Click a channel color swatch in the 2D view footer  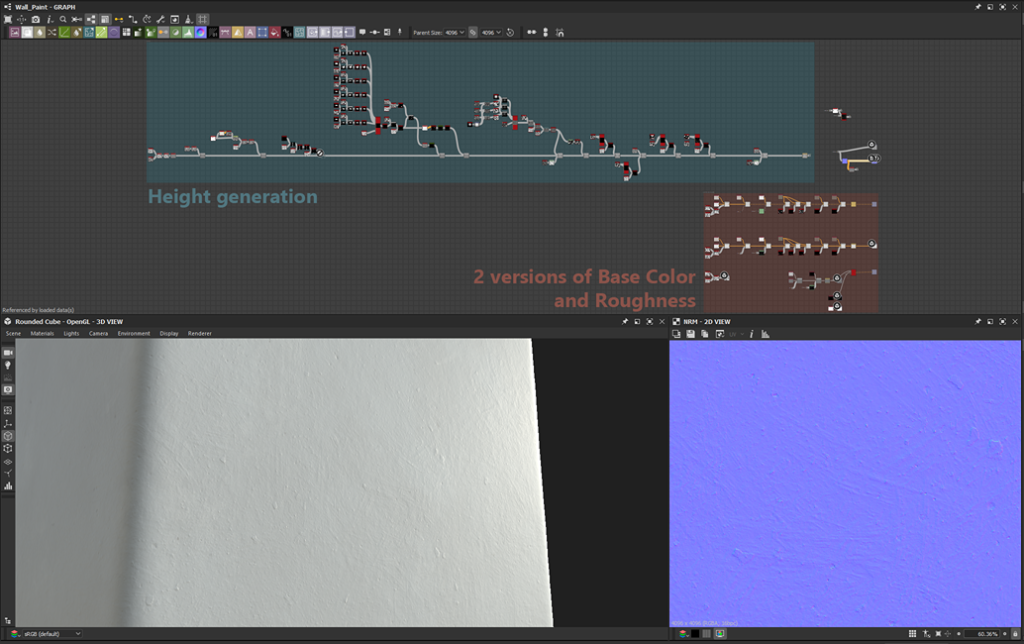(694, 633)
